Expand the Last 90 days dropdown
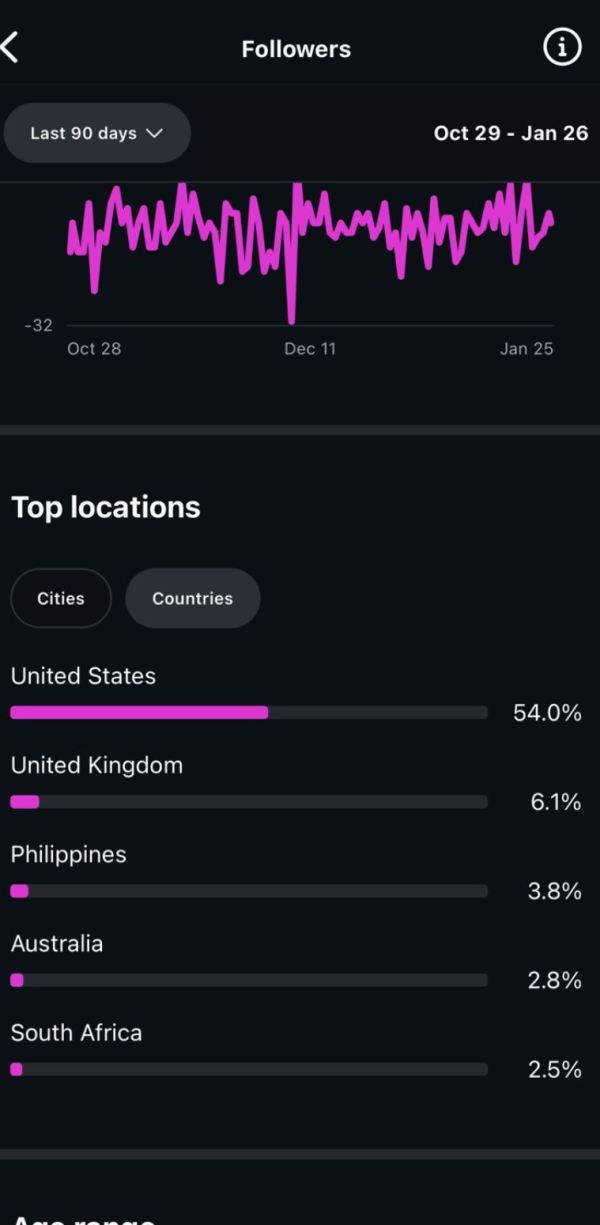This screenshot has height=1225, width=600. [x=96, y=133]
